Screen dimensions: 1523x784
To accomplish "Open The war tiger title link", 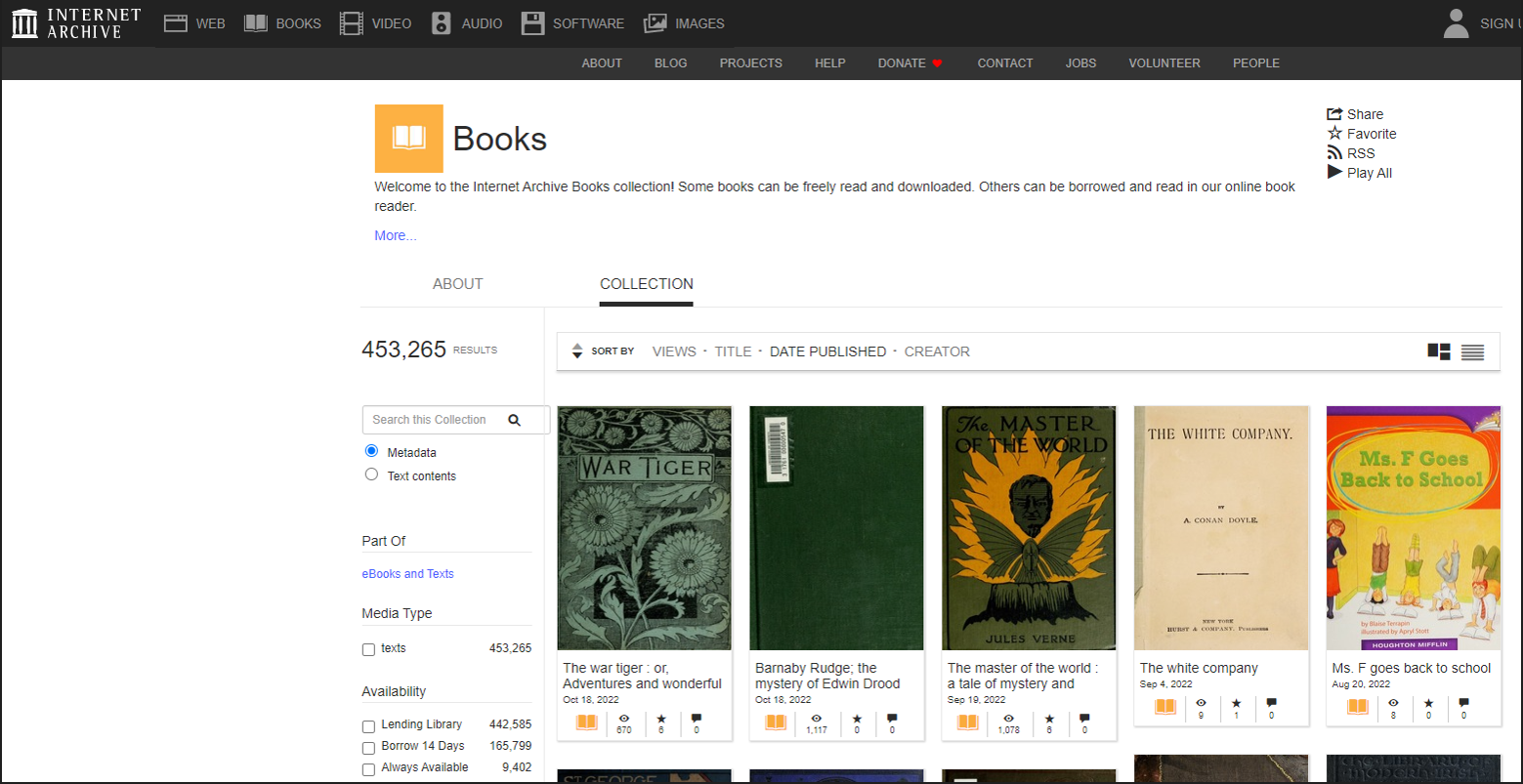I will [643, 676].
